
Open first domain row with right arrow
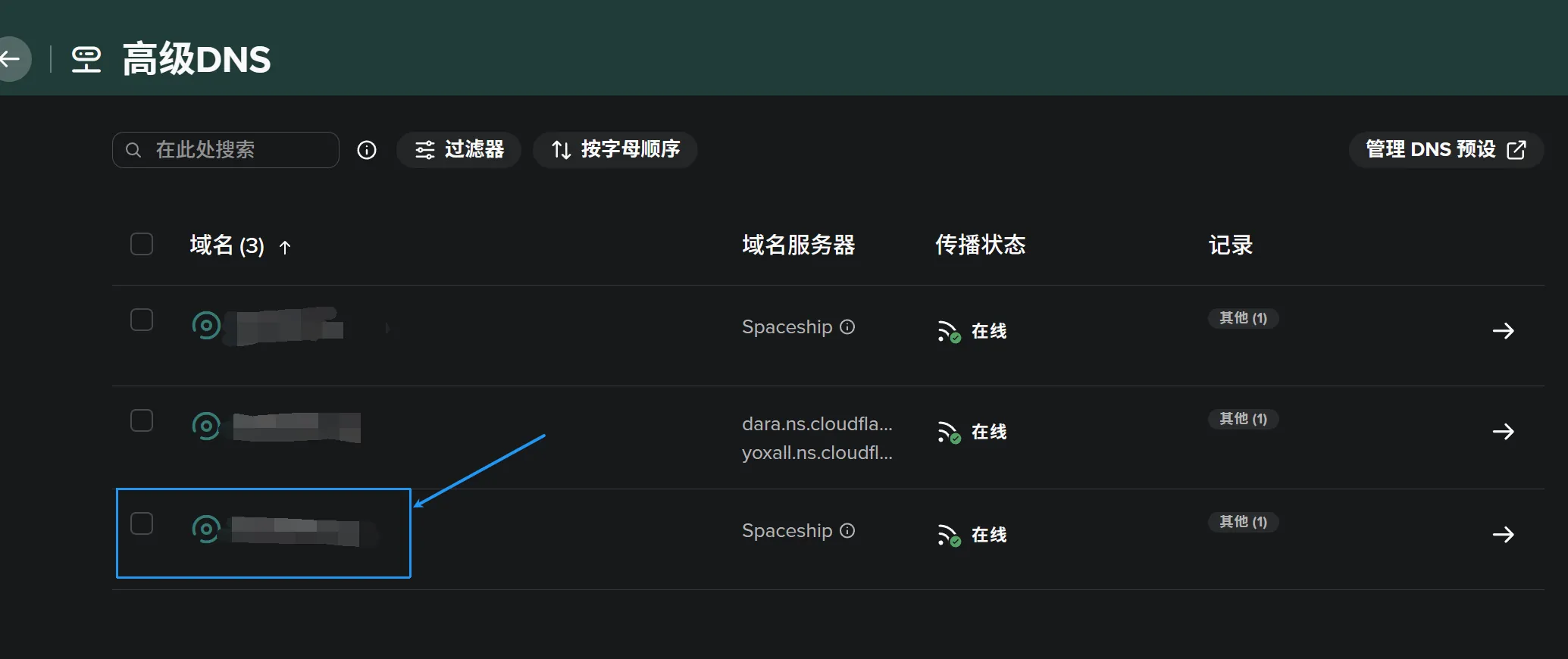point(1503,331)
